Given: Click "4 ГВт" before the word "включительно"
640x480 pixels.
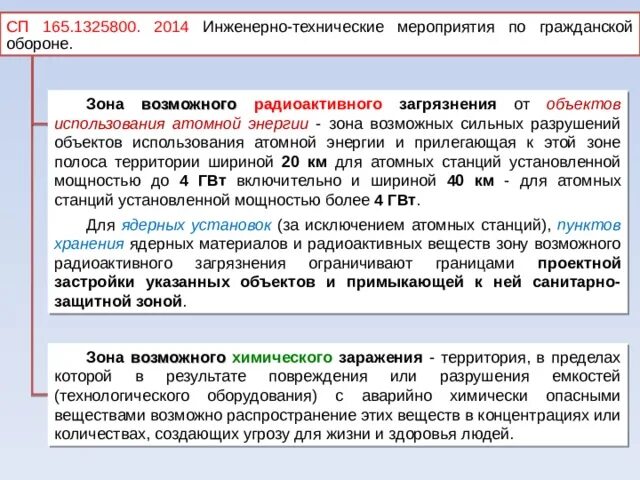Looking at the screenshot, I should tap(202, 181).
